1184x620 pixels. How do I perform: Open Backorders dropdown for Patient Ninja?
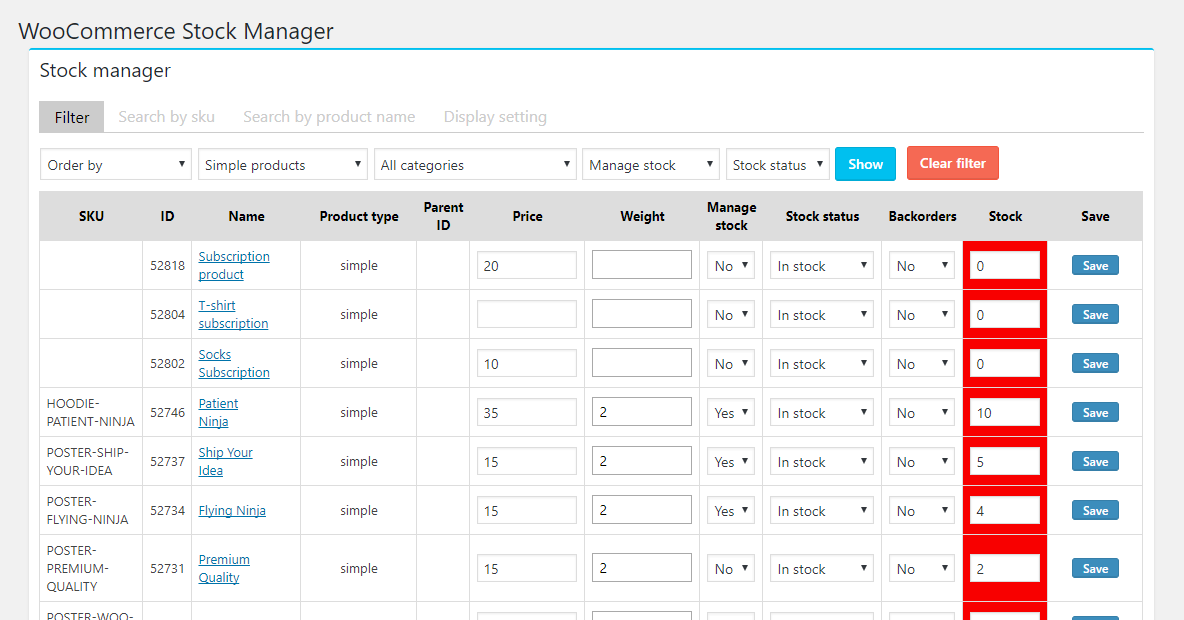coord(922,413)
